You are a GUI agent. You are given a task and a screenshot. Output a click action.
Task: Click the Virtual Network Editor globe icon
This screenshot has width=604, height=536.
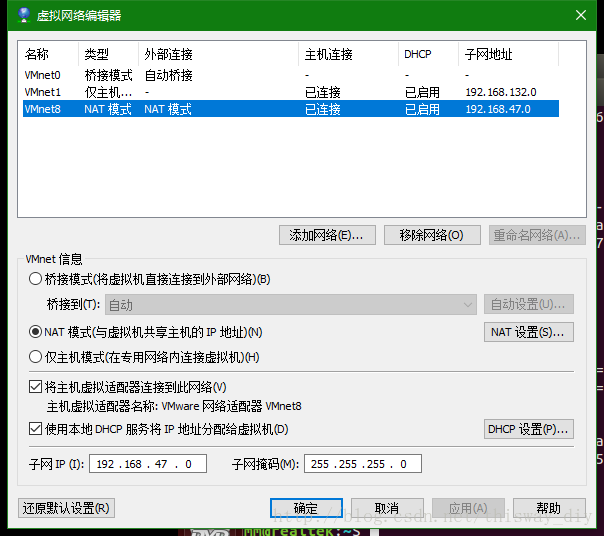coord(24,15)
